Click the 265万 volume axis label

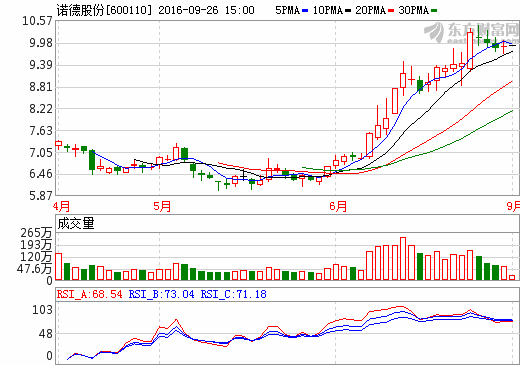click(x=36, y=233)
